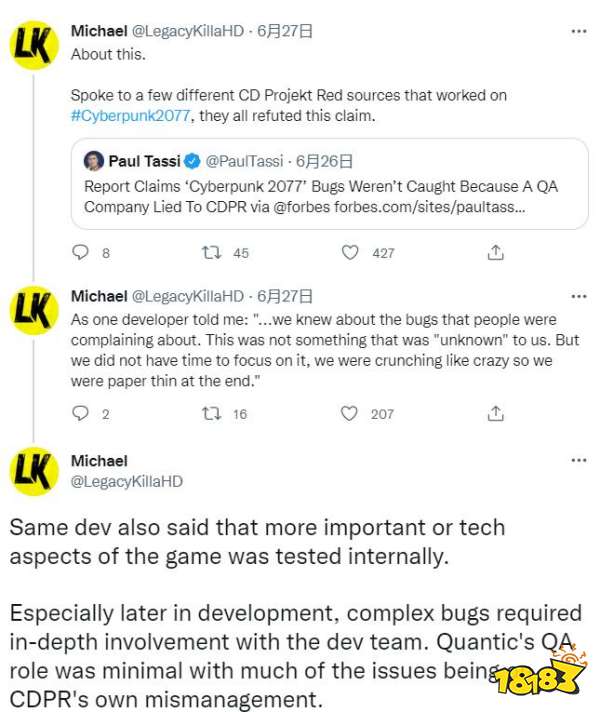Reply to the second tweet with 2 replies
The image size is (600, 712).
coord(80,413)
